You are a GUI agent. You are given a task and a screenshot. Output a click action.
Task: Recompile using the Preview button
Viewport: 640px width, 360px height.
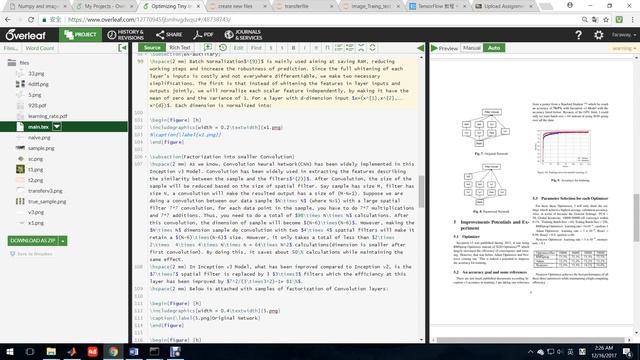click(444, 48)
